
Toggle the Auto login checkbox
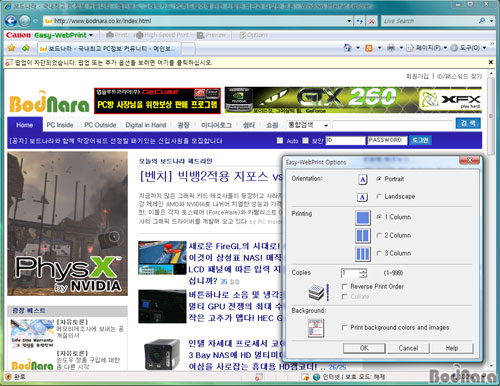click(x=280, y=140)
